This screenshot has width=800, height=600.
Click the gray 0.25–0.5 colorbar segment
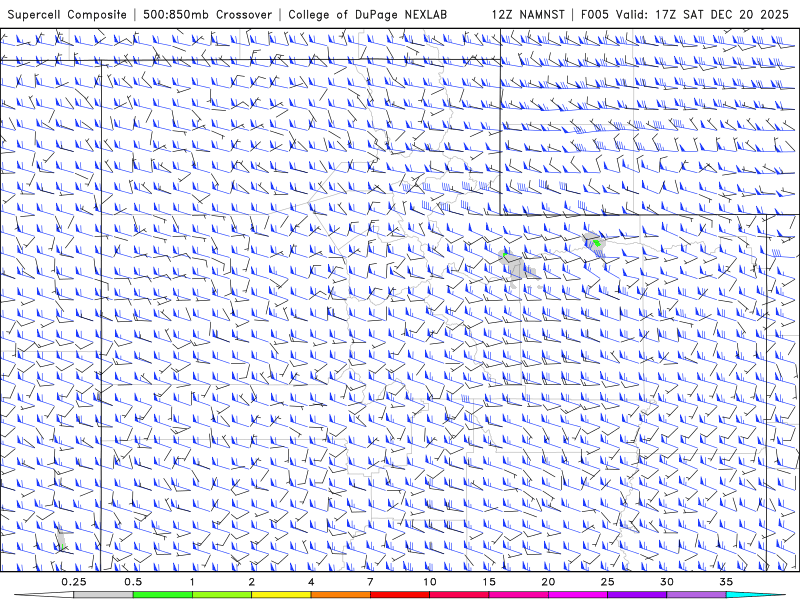coord(103,595)
